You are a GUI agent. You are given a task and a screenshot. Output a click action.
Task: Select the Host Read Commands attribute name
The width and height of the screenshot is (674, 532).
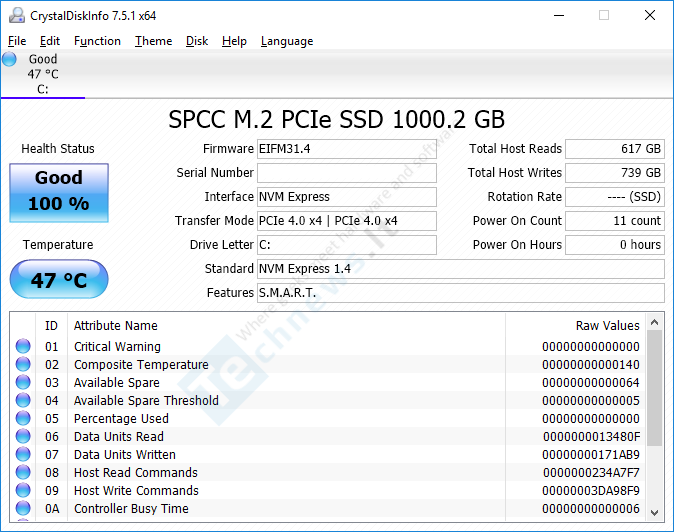coord(135,473)
